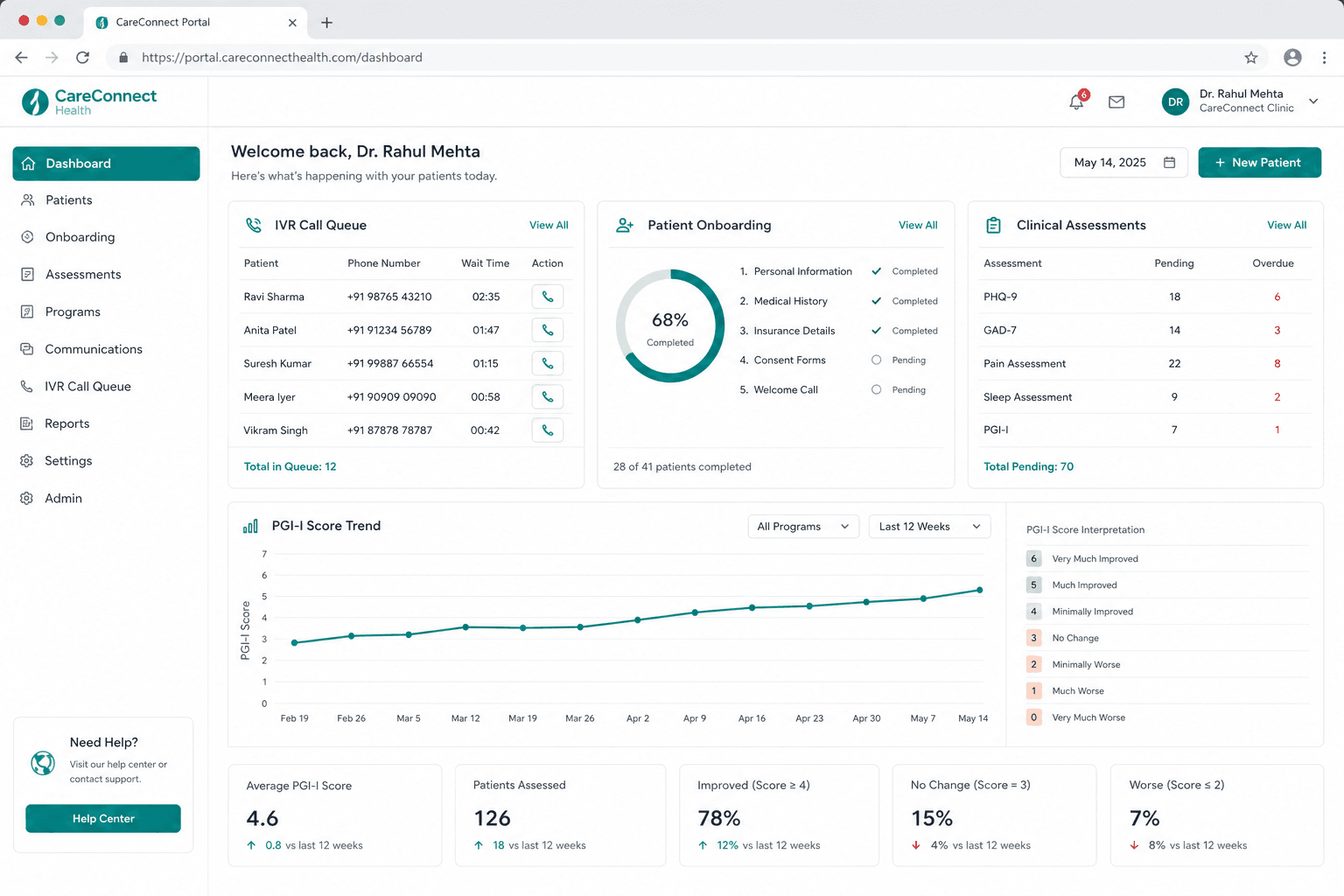Click the New Patient button
This screenshot has width=1344, height=896.
(x=1259, y=163)
